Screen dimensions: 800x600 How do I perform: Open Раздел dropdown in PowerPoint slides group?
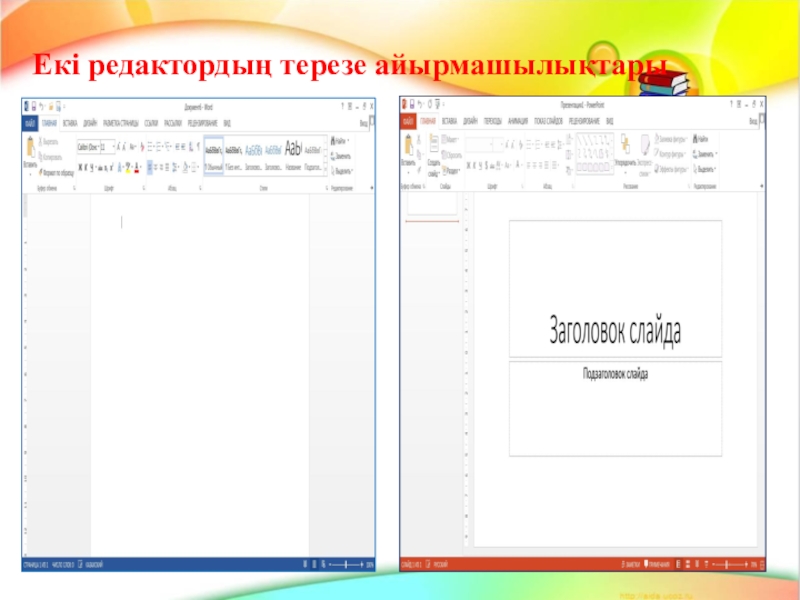pyautogui.click(x=451, y=170)
